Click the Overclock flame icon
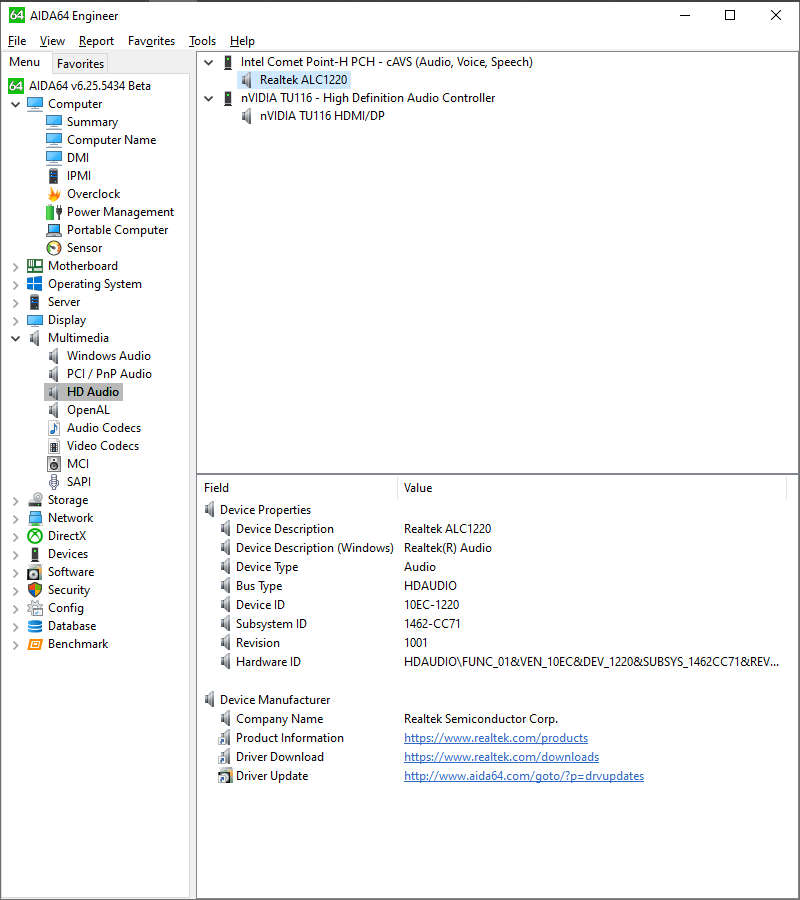Screen dimensions: 800x900 pyautogui.click(x=54, y=194)
